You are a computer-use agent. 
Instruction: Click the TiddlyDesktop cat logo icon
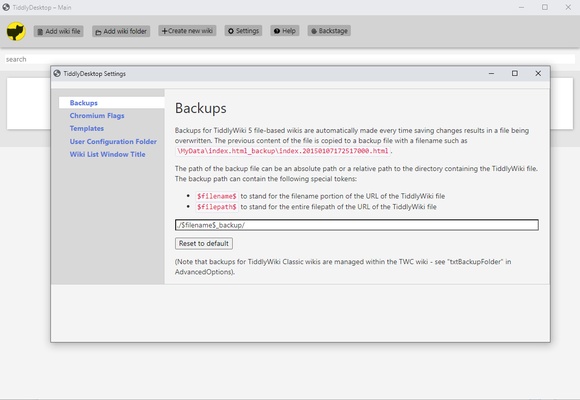click(16, 31)
